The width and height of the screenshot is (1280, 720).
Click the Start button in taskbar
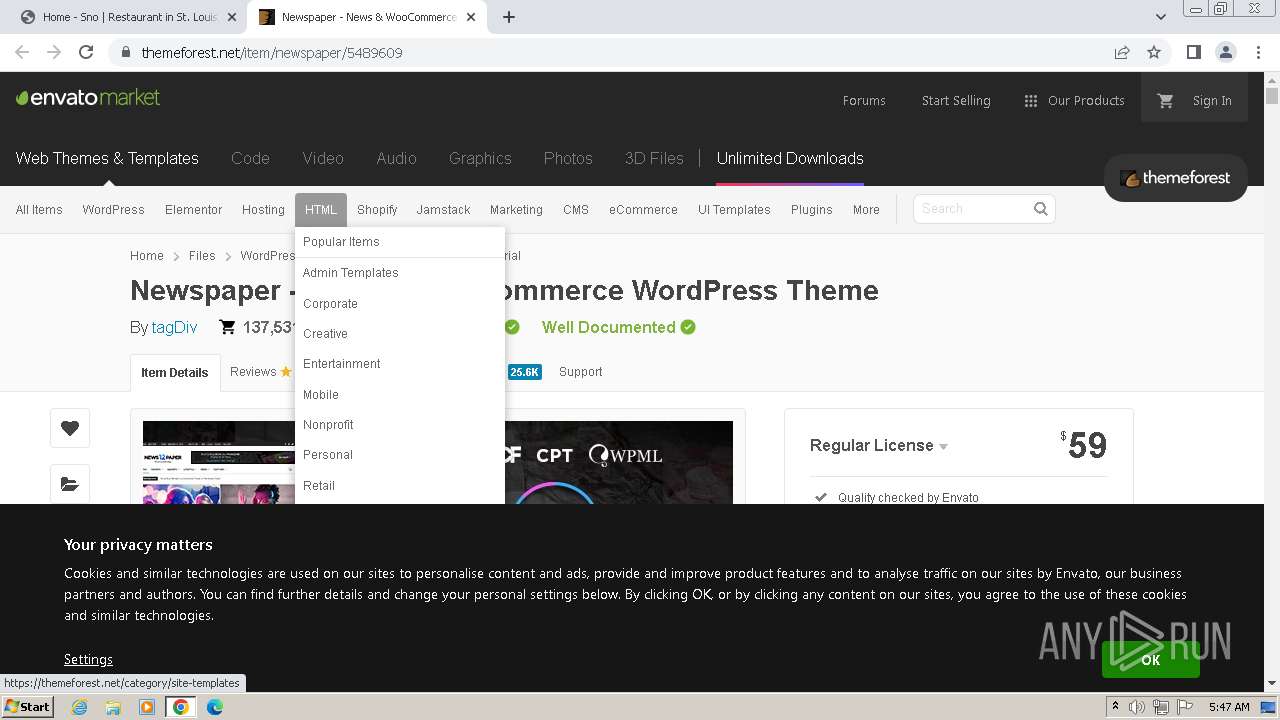click(x=28, y=706)
